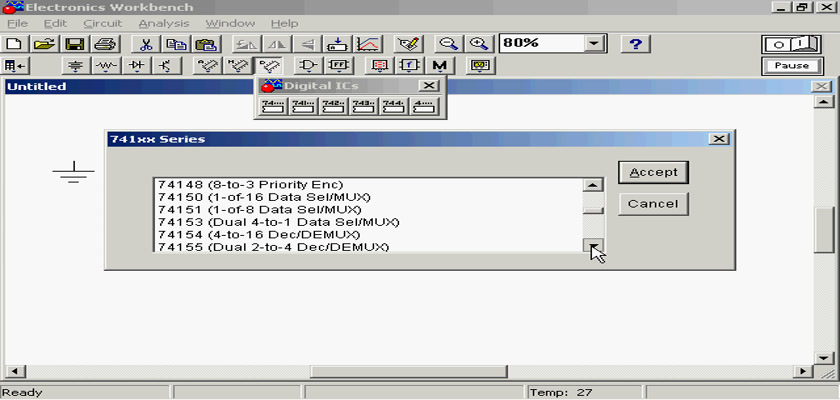Click the Accept button
The height and width of the screenshot is (400, 840).
[x=653, y=172]
